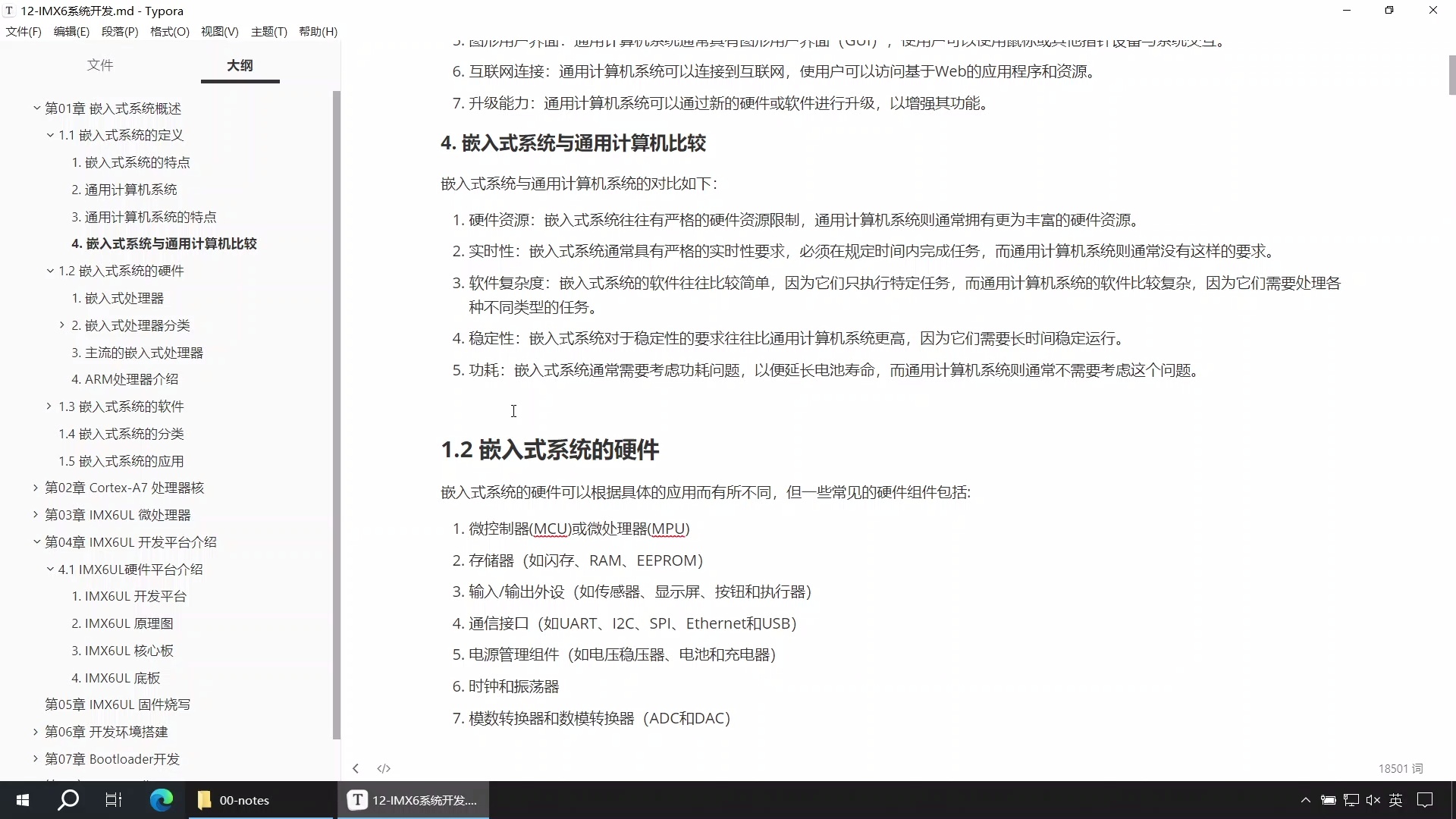The image size is (1456, 819).
Task: Click the 18501 词 word count
Action: 1400,768
